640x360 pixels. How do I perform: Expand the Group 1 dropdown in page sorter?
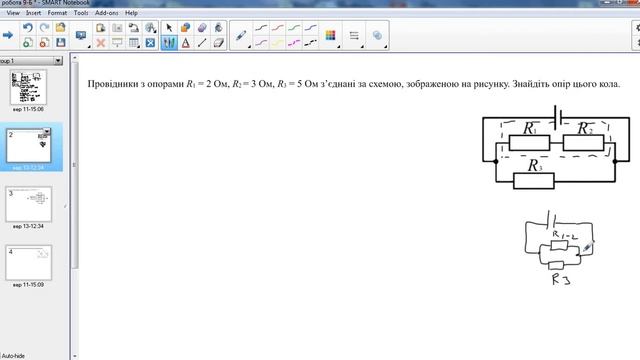click(x=58, y=61)
